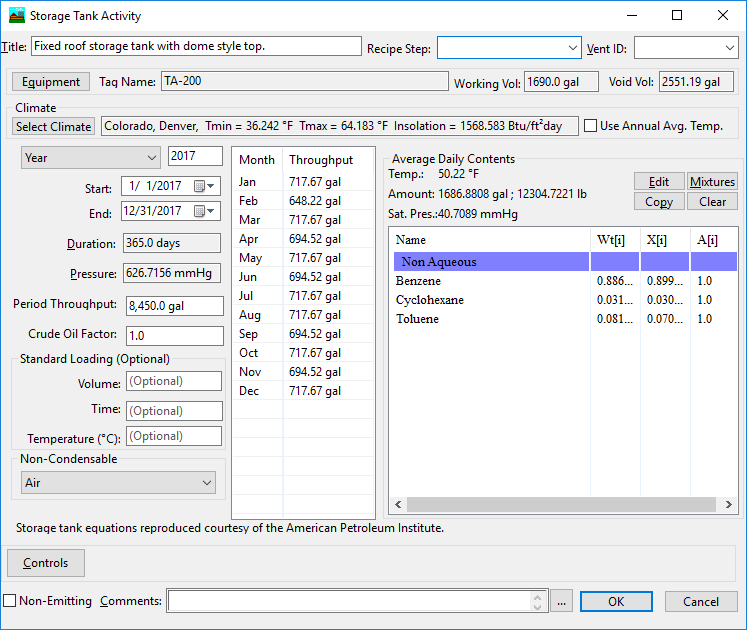This screenshot has width=747, height=630.
Task: Select the Sep throughput cell
Action: point(328,334)
